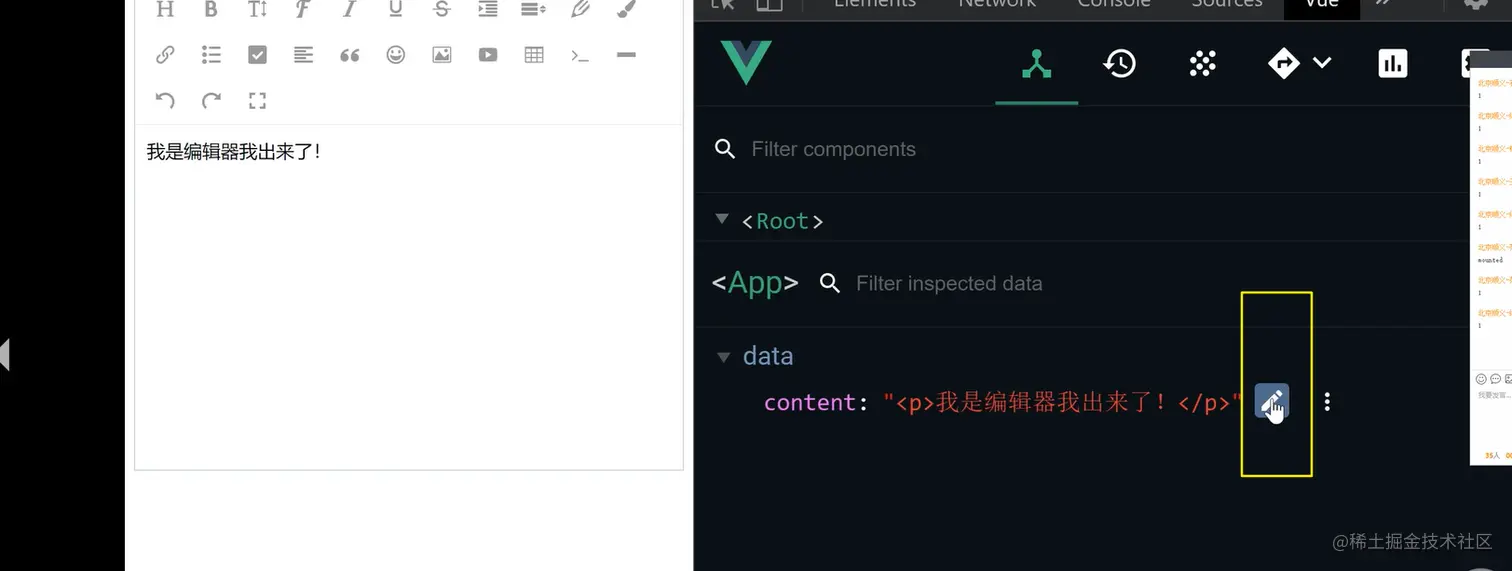The height and width of the screenshot is (571, 1512).
Task: Open the Vuex store tab
Action: [x=1202, y=64]
